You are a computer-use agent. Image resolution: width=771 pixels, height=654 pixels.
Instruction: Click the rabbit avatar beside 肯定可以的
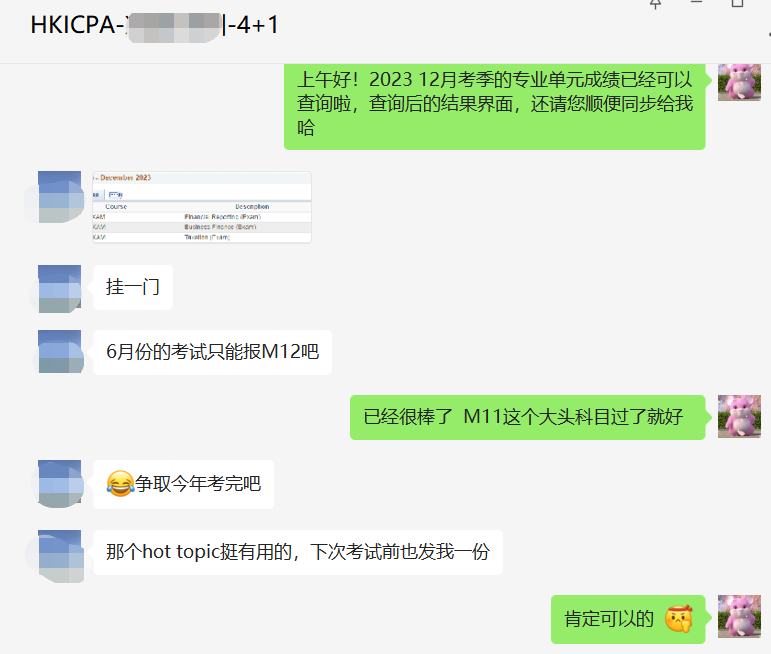739,616
